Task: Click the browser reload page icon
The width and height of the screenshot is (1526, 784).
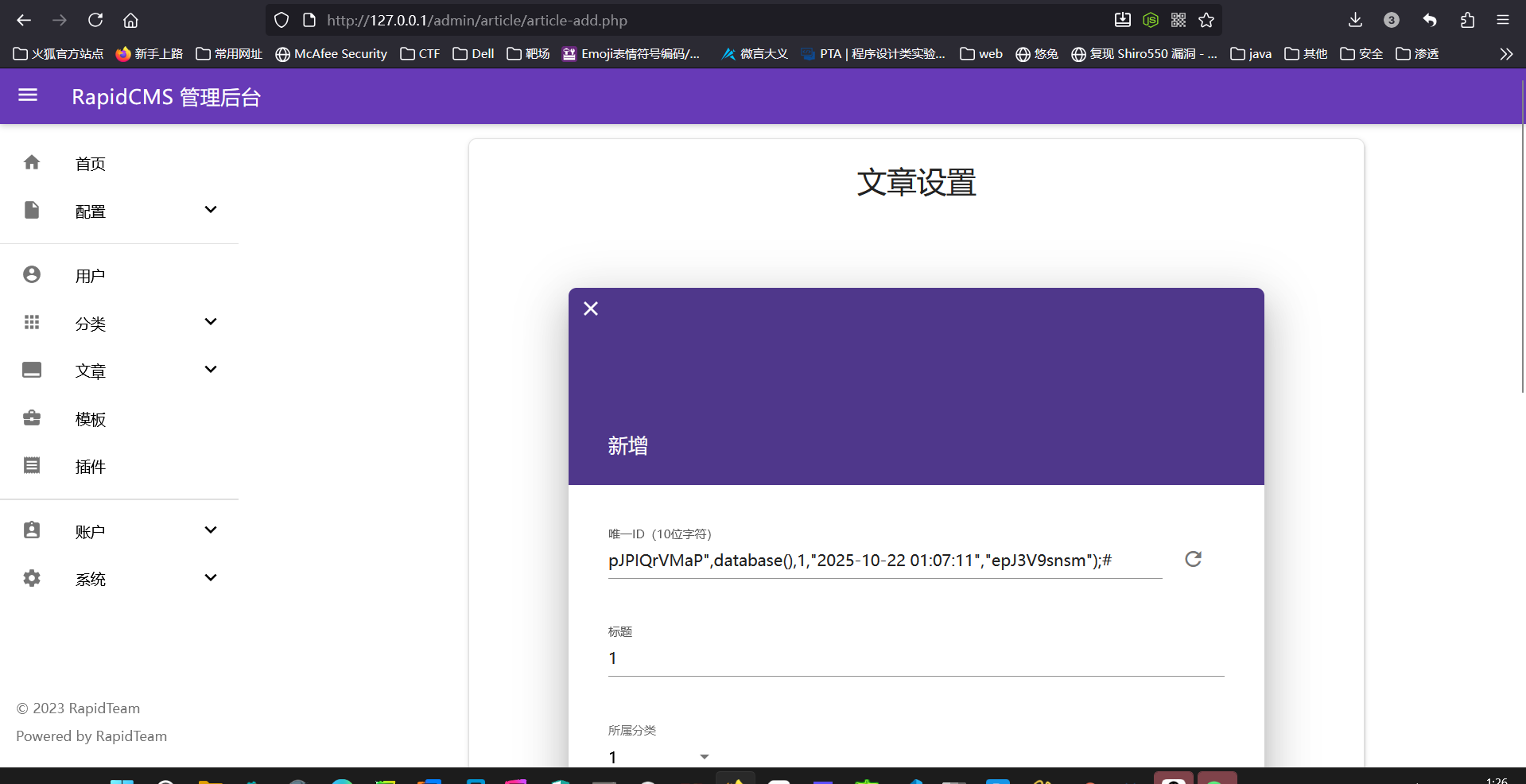Action: 95,20
